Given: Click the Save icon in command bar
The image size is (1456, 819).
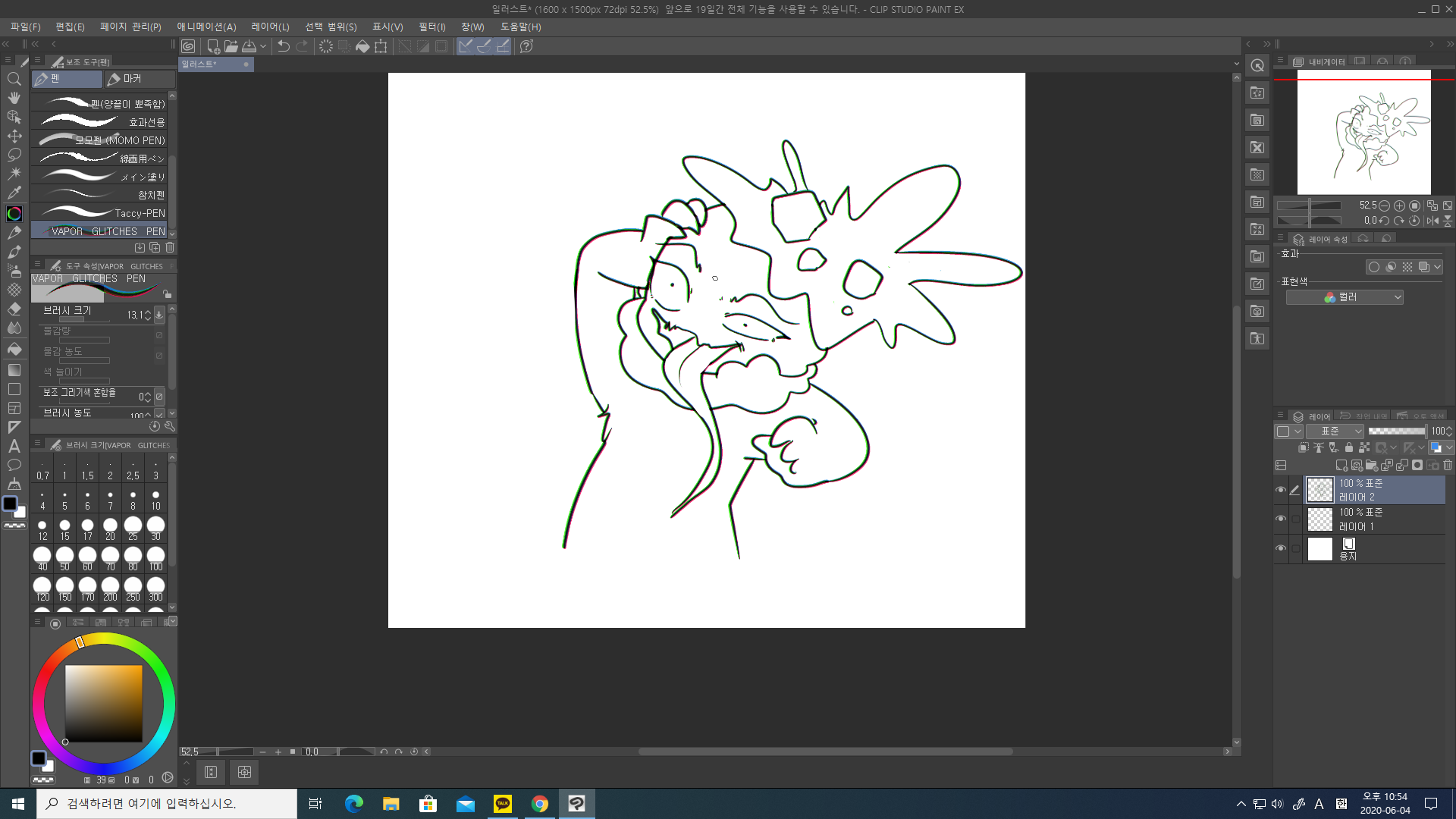Looking at the screenshot, I should coord(249,46).
